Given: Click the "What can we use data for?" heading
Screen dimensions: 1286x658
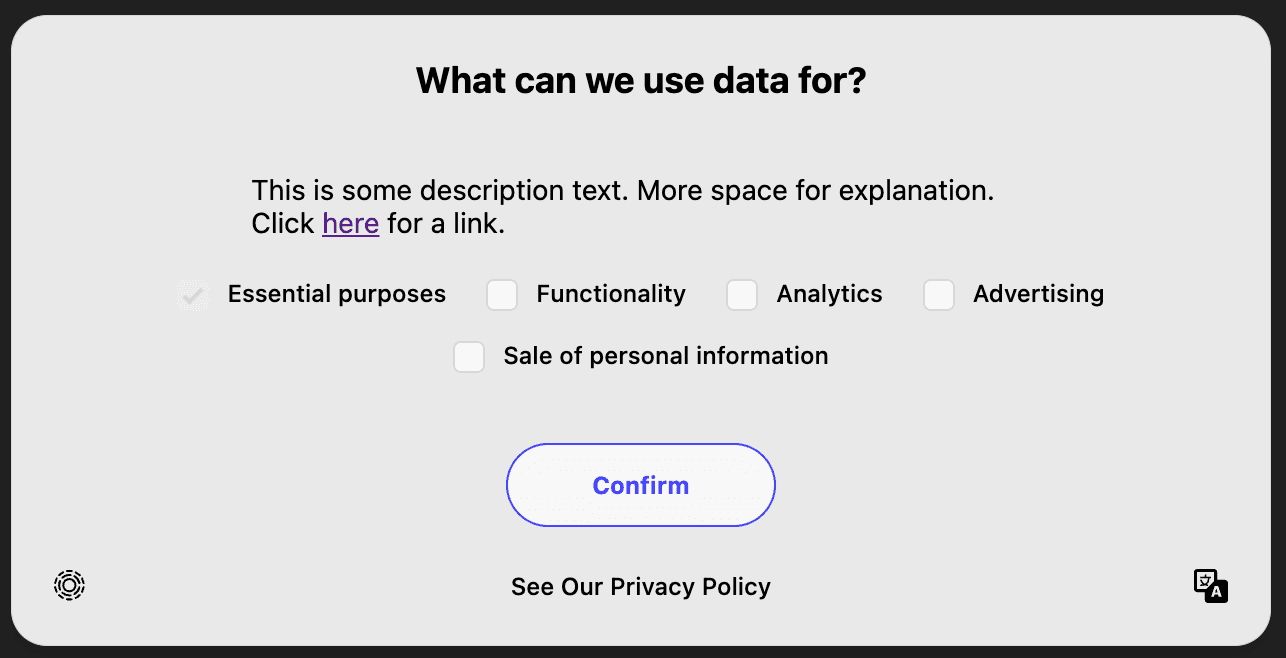Looking at the screenshot, I should (x=641, y=81).
